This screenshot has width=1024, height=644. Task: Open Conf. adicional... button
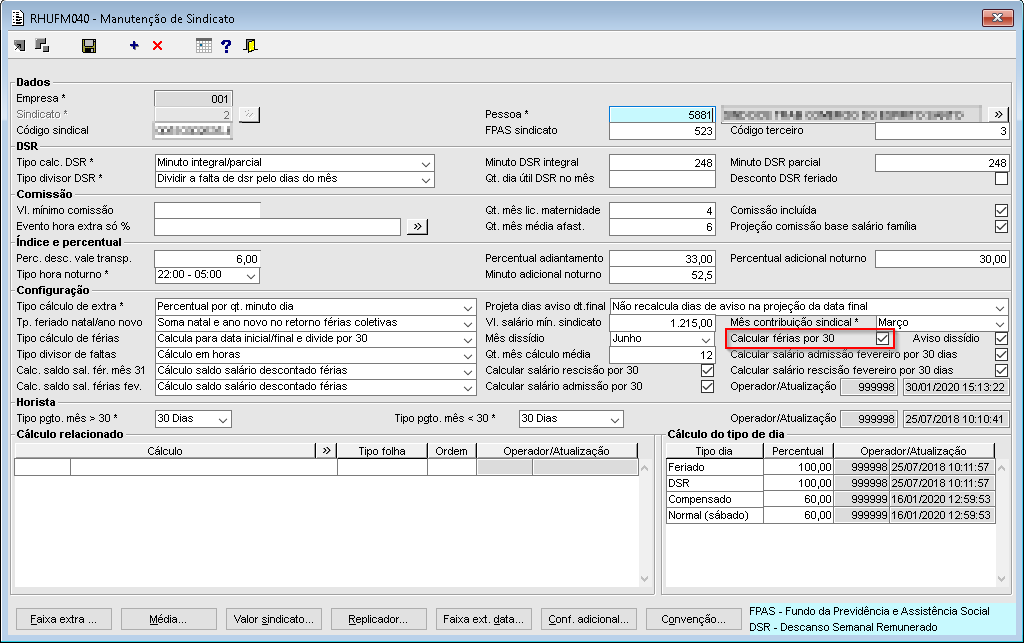588,619
